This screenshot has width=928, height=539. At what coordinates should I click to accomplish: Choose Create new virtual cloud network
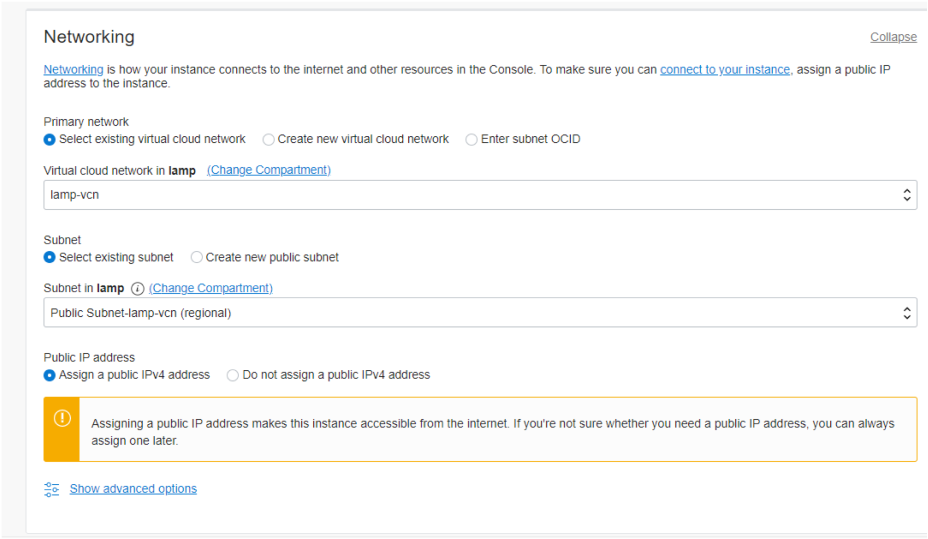[269, 140]
